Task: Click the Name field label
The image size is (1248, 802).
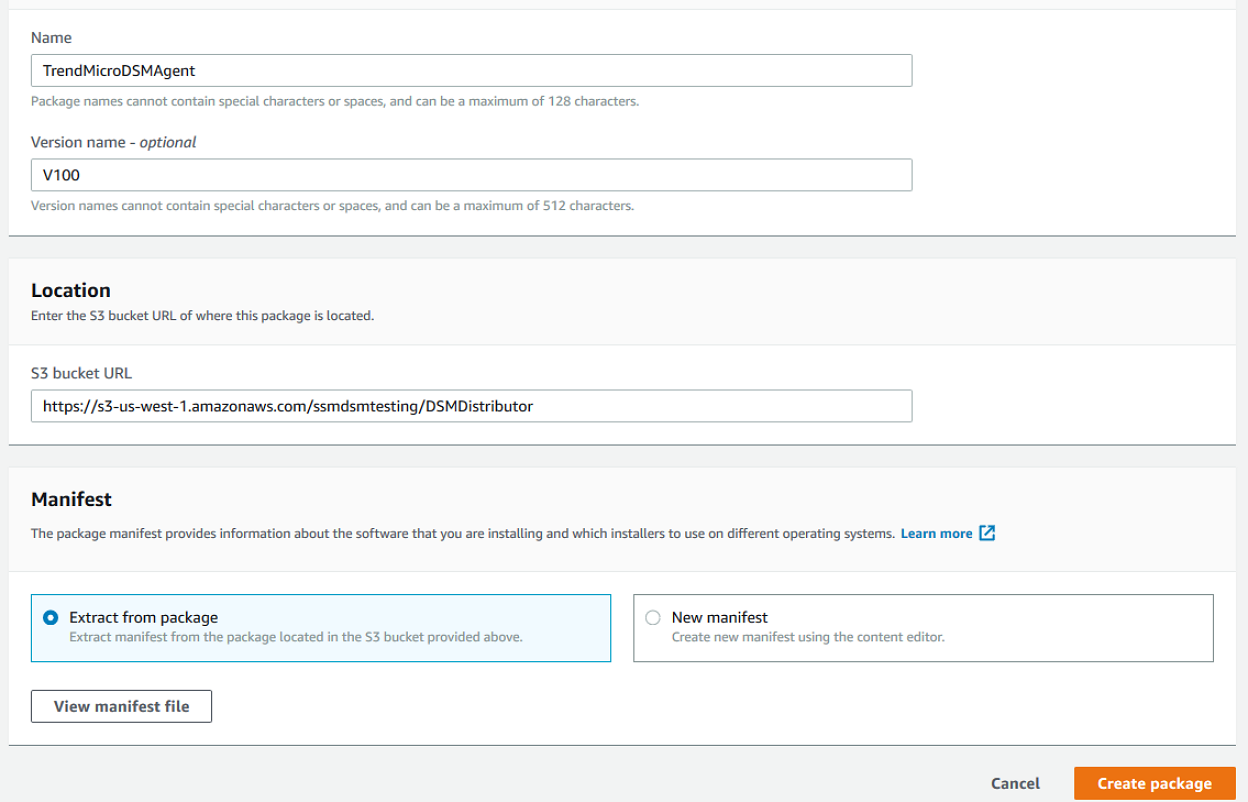Action: click(x=51, y=37)
